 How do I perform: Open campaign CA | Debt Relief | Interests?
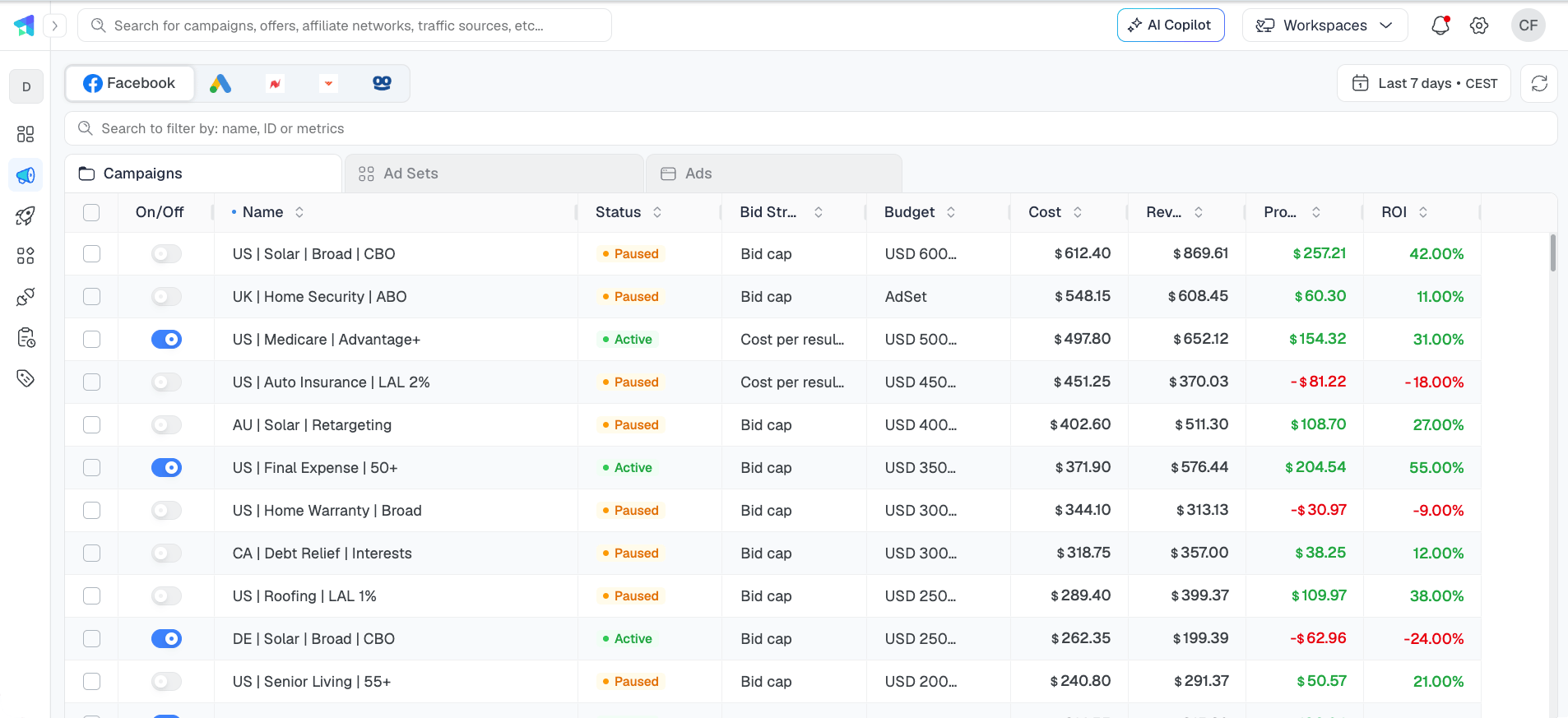tap(322, 554)
